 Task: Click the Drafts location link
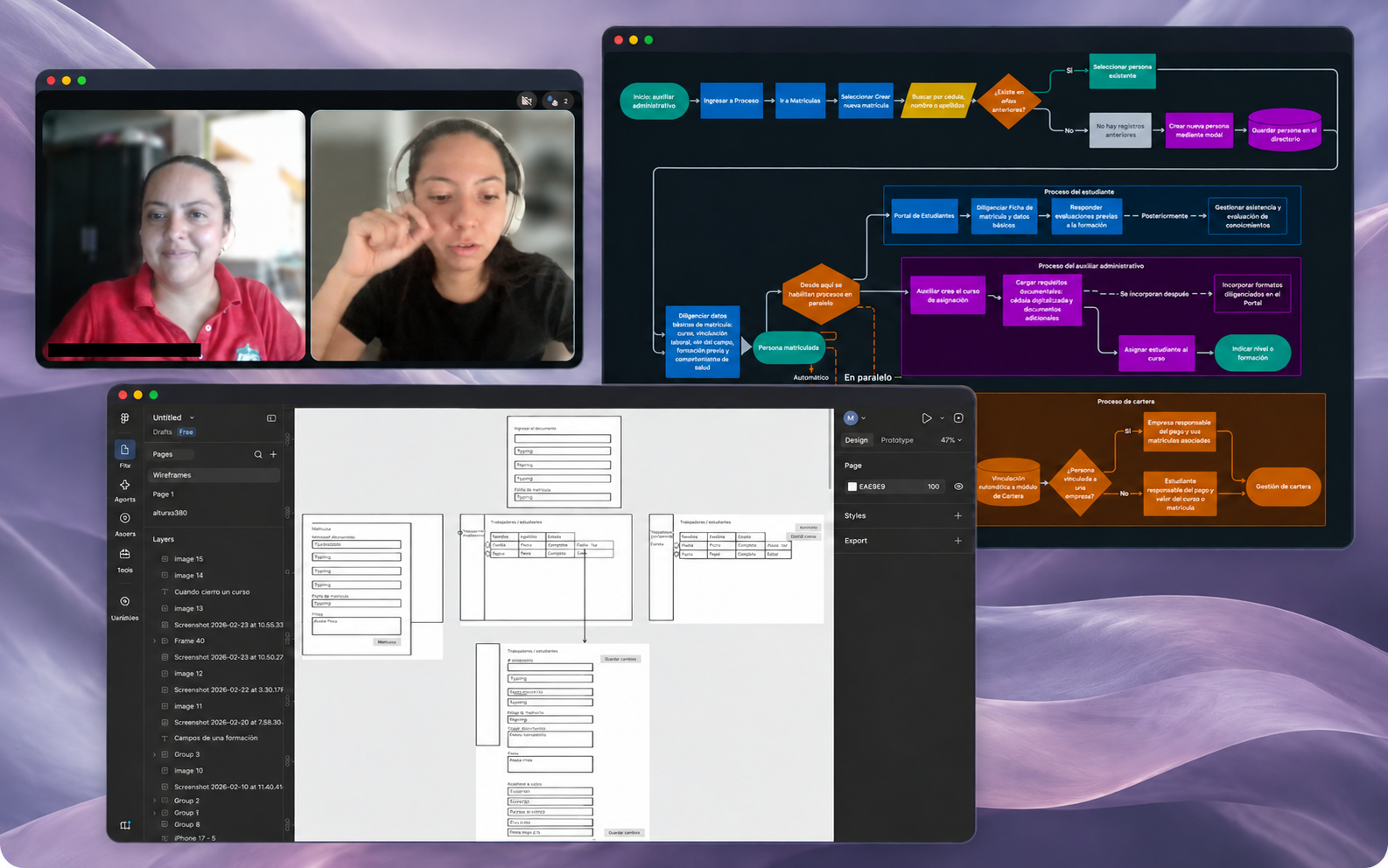pyautogui.click(x=163, y=432)
